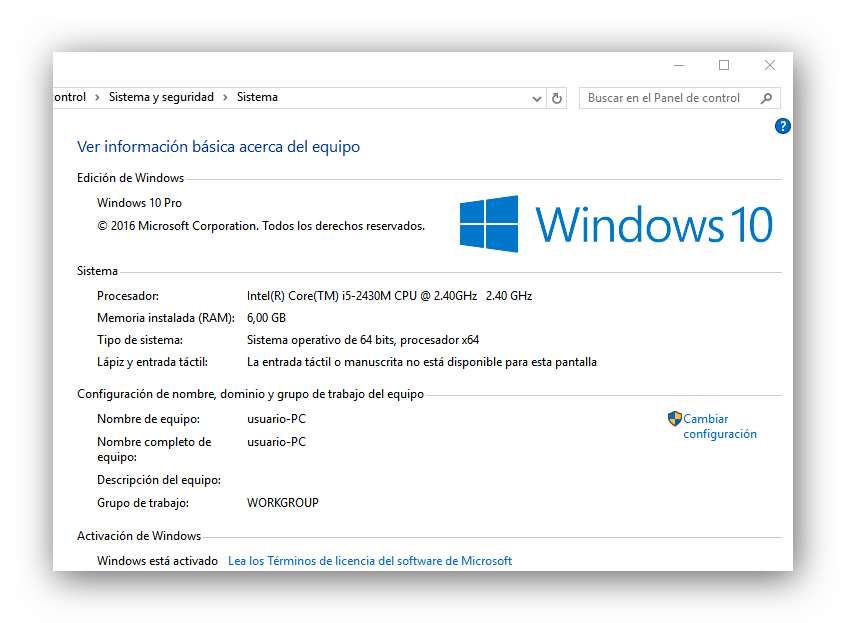Click the 'WORKGROUP' workgroup value
Viewport: 846px width, 623px height.
click(283, 503)
